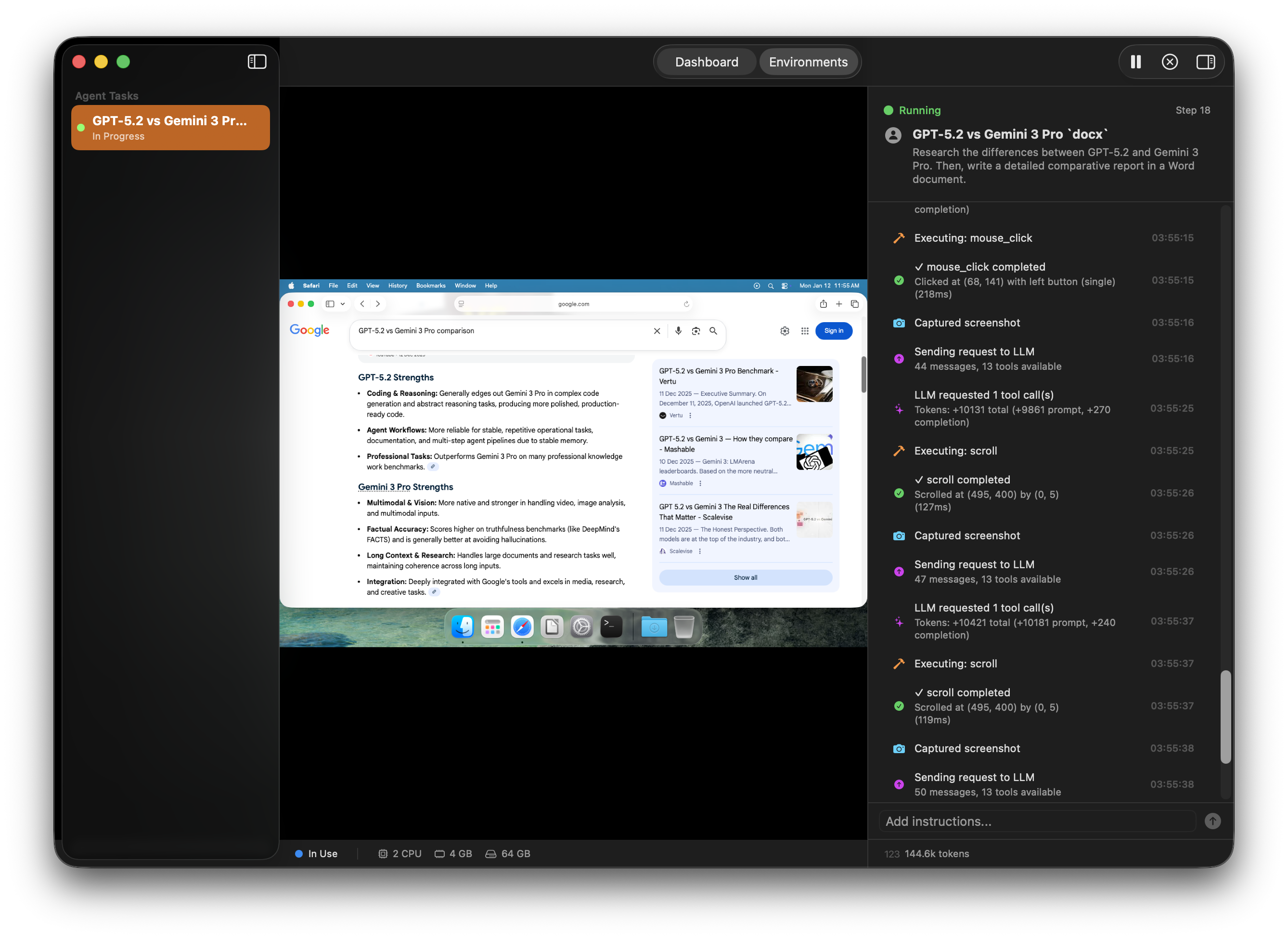Open Google quick settings gear

[785, 331]
